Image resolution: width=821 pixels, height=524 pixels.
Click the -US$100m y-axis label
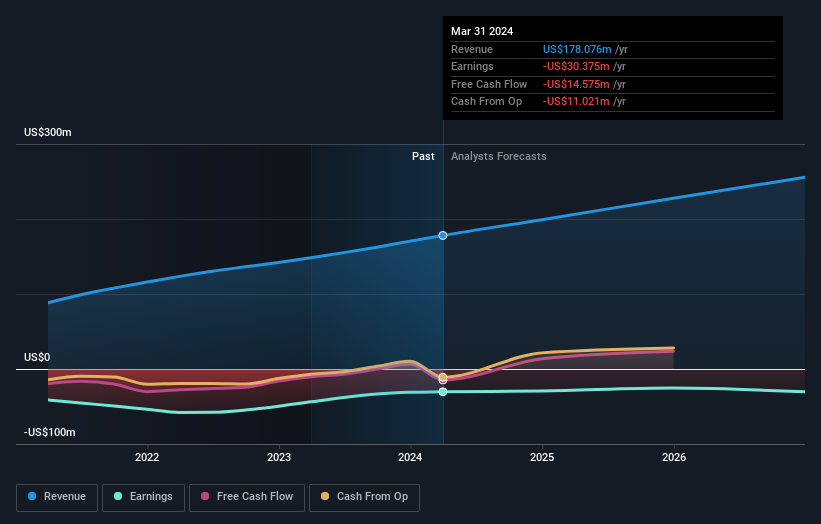point(50,432)
